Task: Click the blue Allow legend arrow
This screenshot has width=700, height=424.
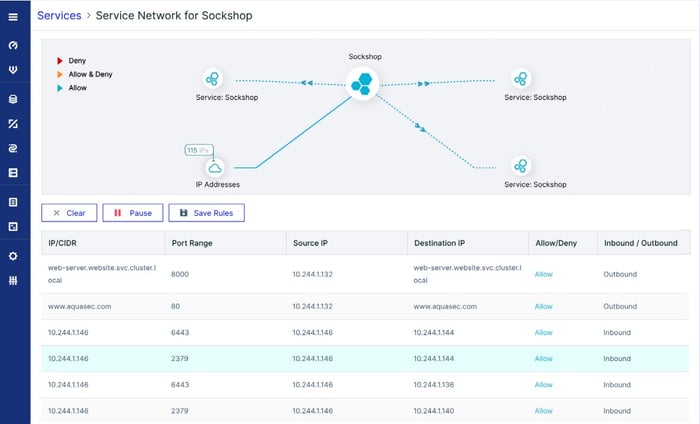Action: click(59, 88)
